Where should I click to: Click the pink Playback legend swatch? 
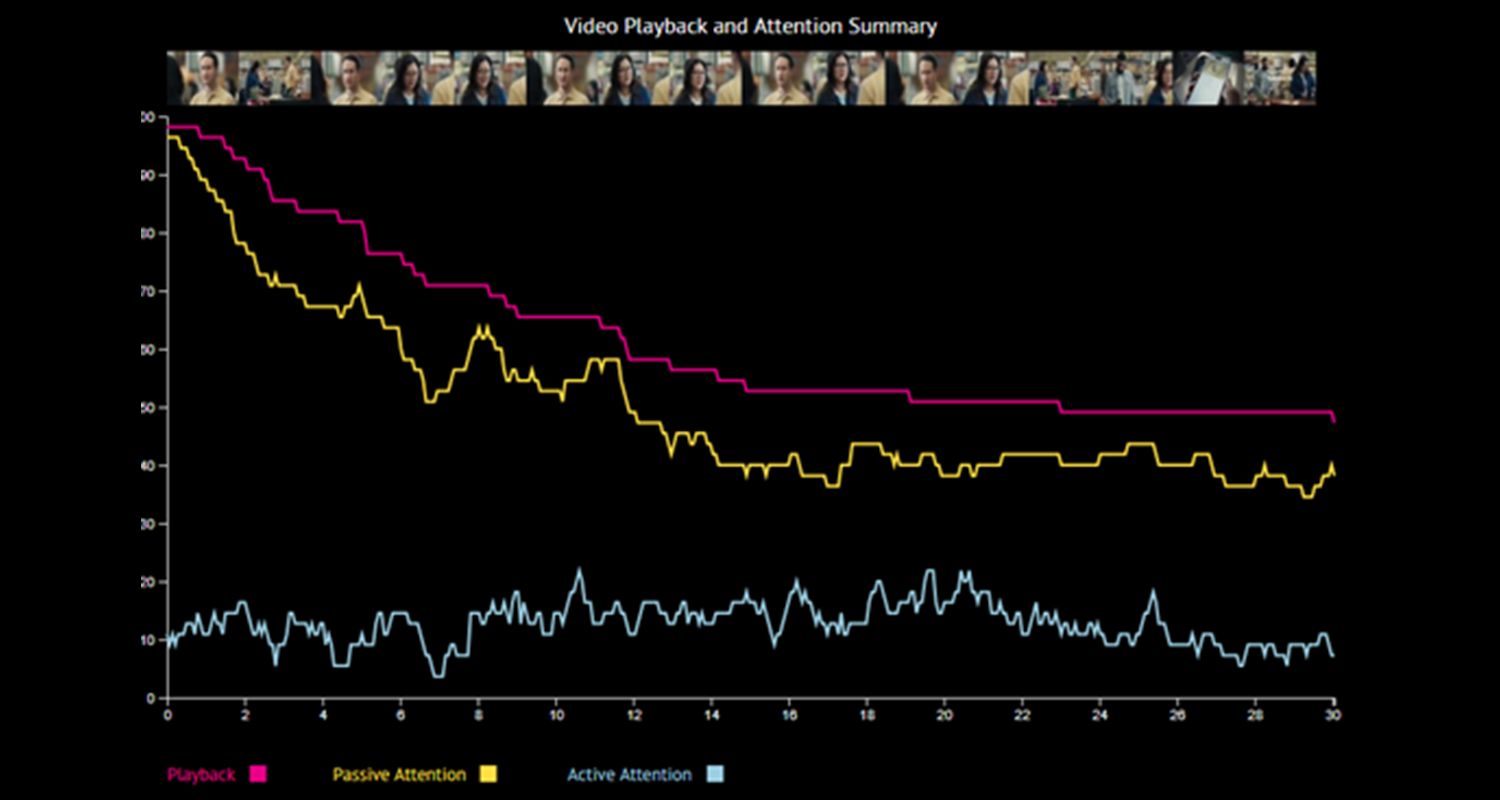click(x=258, y=774)
